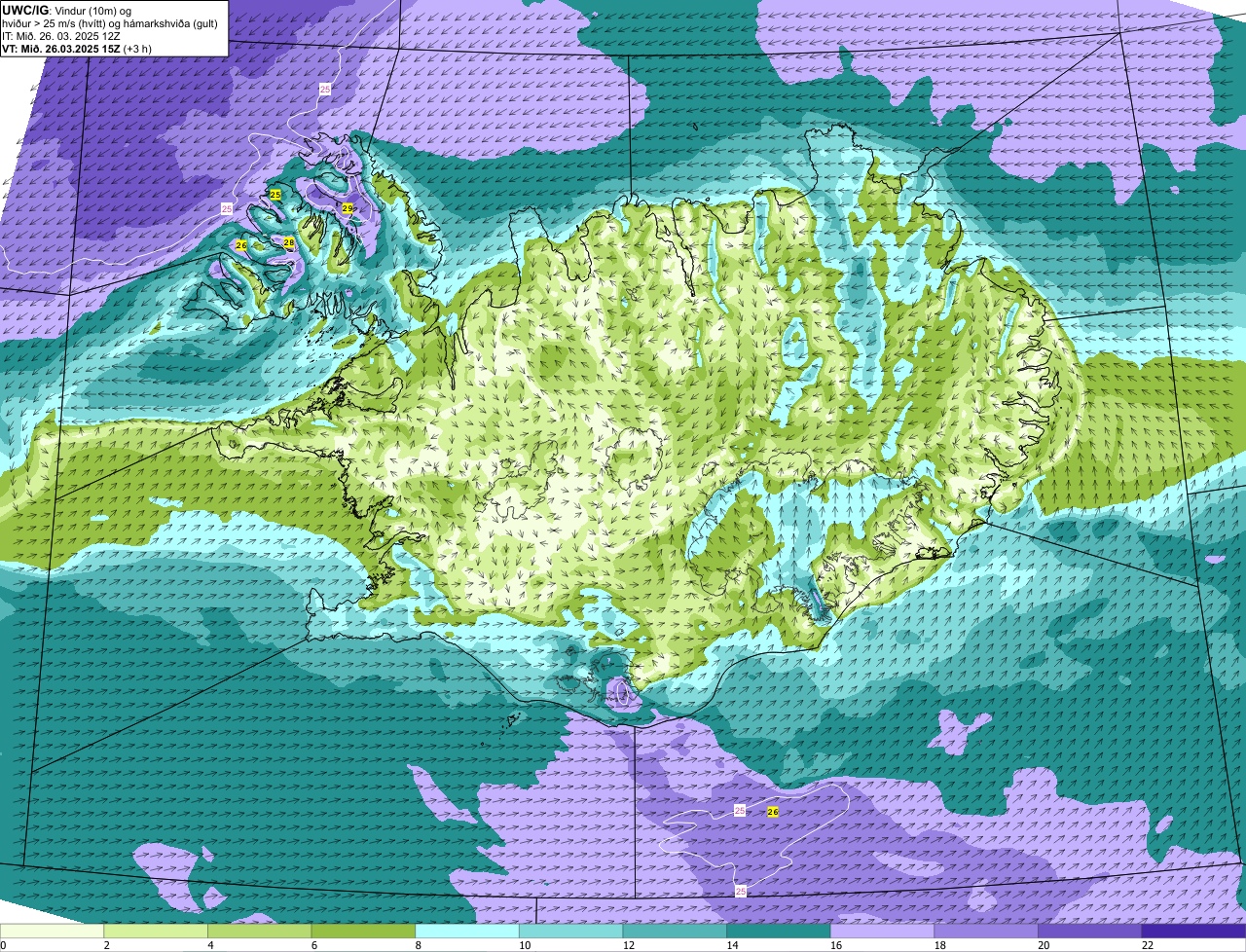The width and height of the screenshot is (1246, 952).
Task: Select the dark indigo legend swatch above 22 m/s
Action: tap(1194, 931)
